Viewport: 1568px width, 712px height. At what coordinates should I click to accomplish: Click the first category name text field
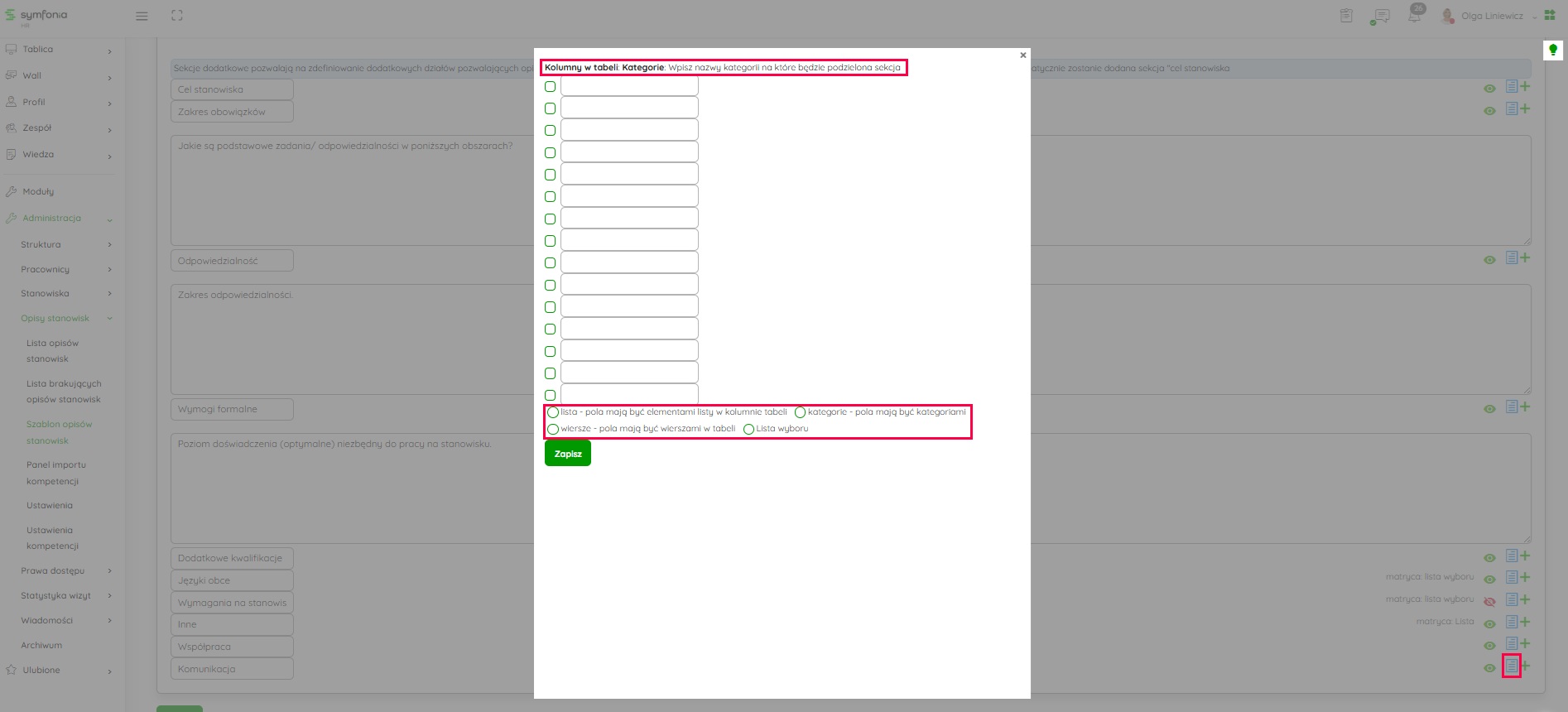point(629,86)
